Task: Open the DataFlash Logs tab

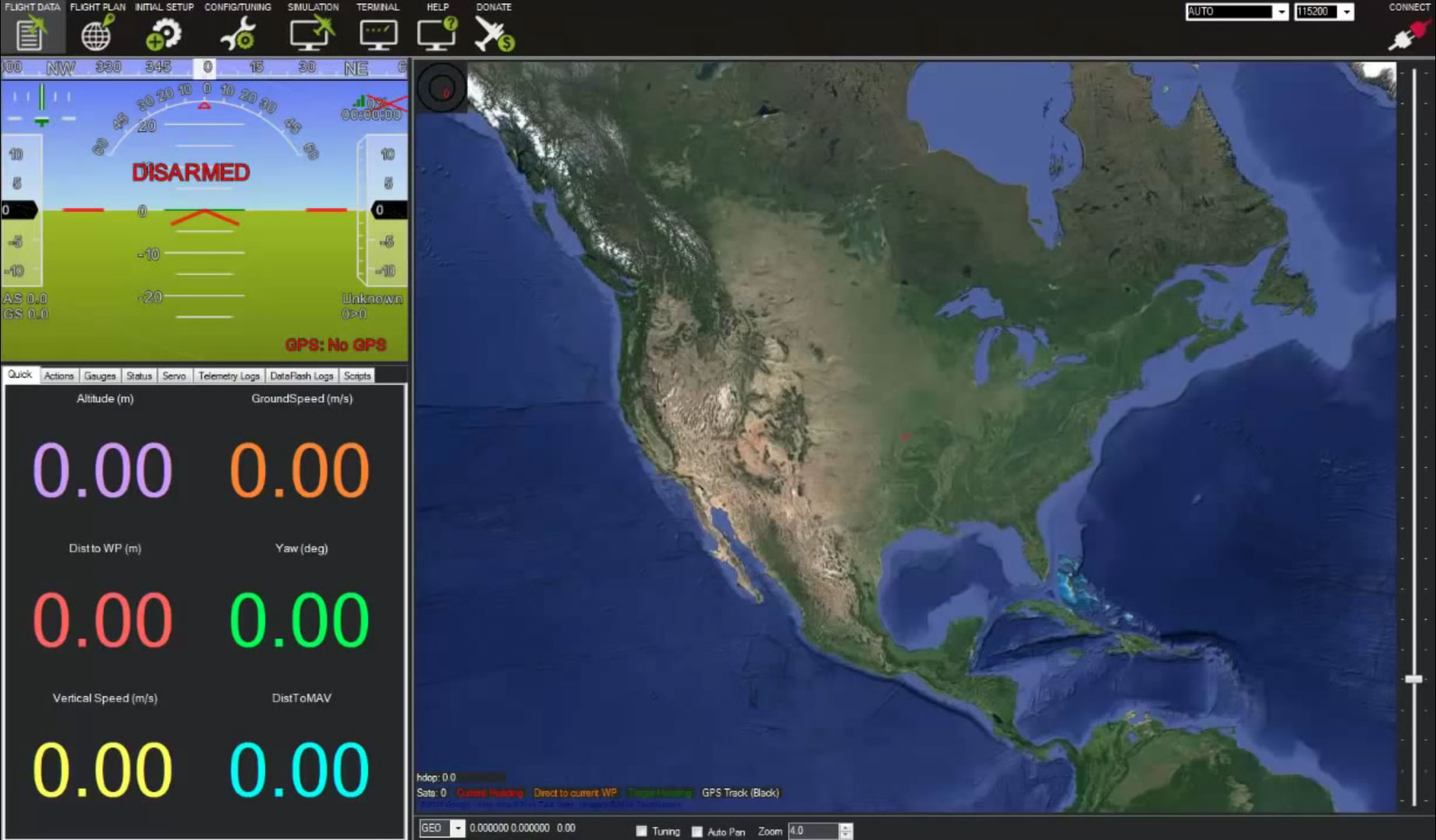Action: [301, 376]
